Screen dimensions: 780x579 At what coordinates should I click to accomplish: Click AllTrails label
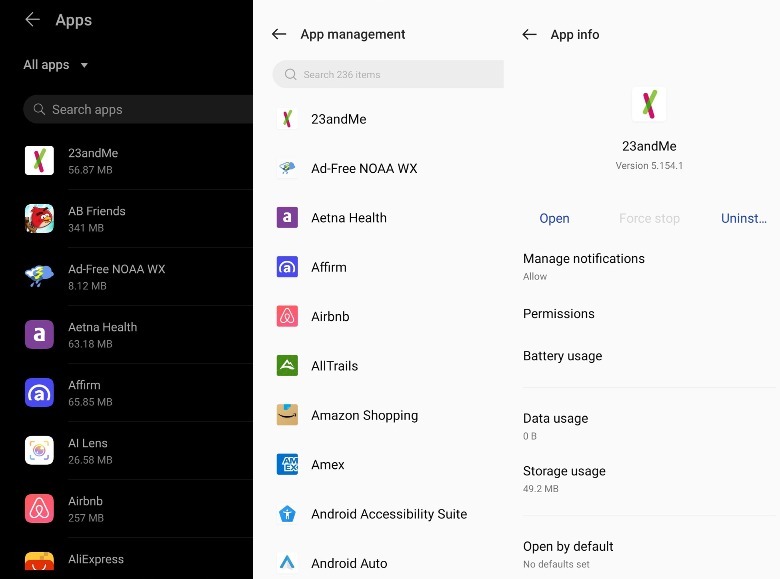tap(334, 366)
